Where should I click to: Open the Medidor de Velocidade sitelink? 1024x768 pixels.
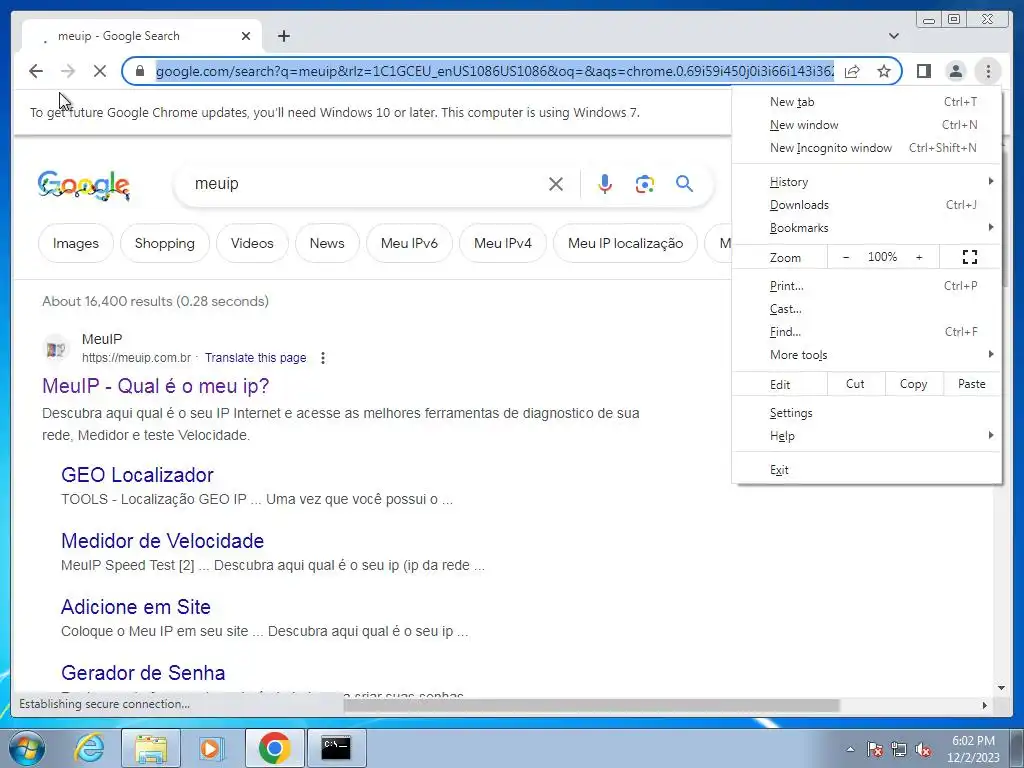(163, 541)
